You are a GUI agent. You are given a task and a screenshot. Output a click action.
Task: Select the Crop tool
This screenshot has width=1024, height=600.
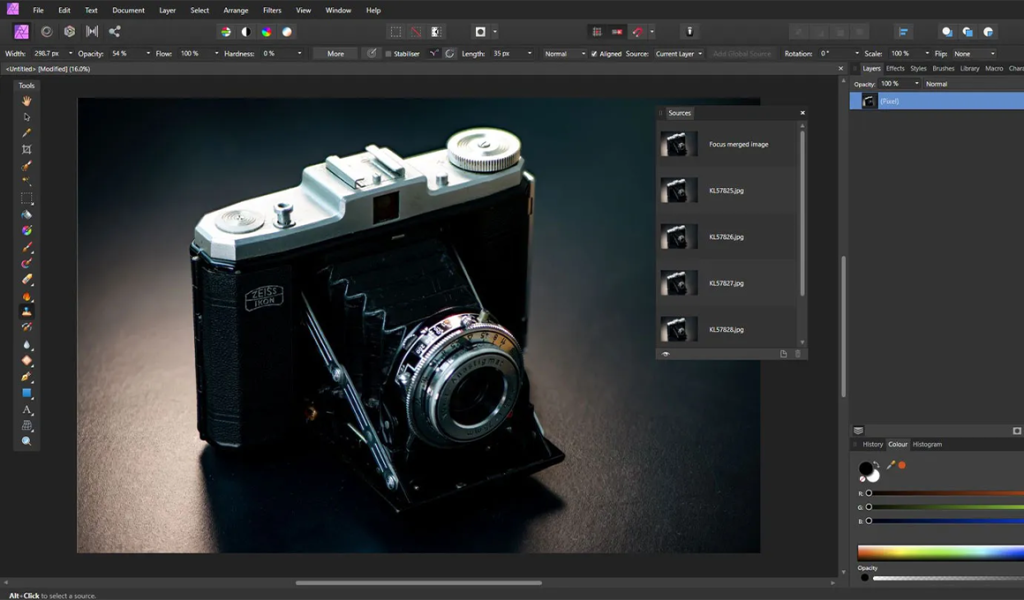tap(27, 150)
